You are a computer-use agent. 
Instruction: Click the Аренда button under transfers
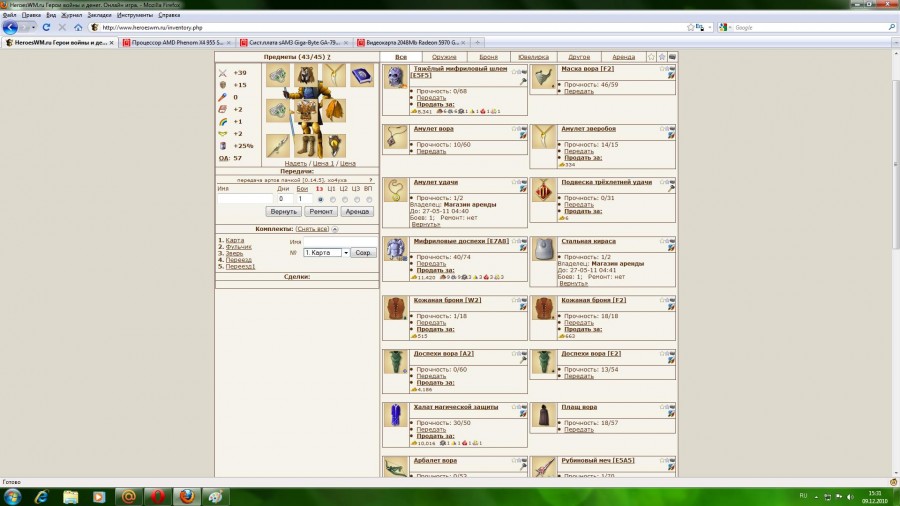[357, 212]
